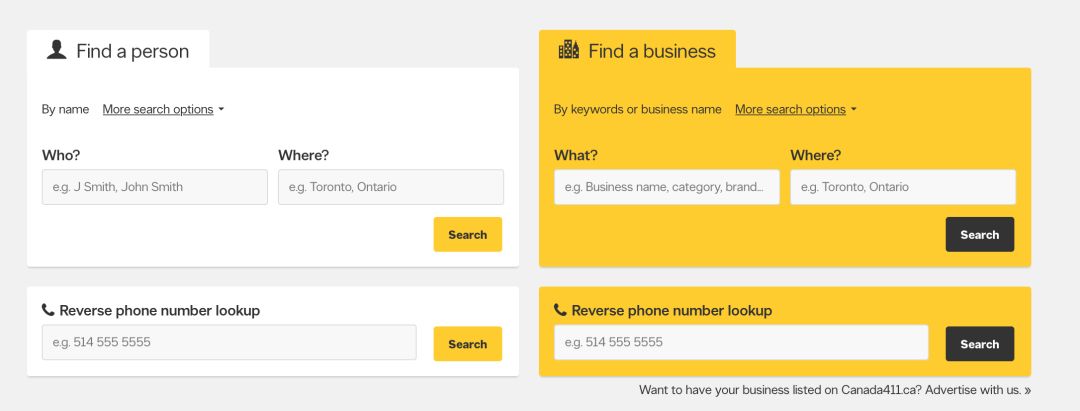1080x411 pixels.
Task: Expand More search options under Find a person
Action: tap(163, 109)
